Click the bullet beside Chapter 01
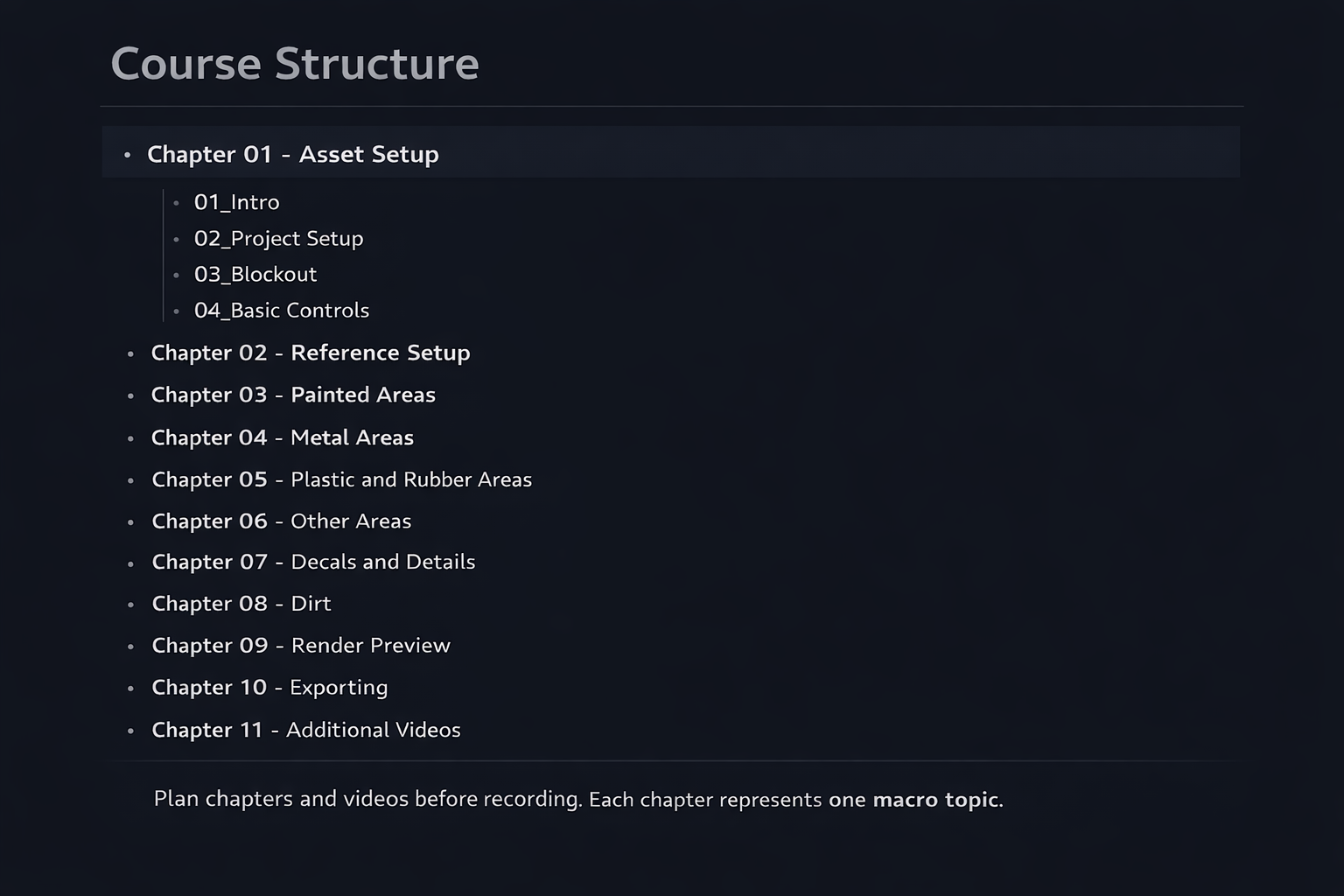 [x=128, y=155]
